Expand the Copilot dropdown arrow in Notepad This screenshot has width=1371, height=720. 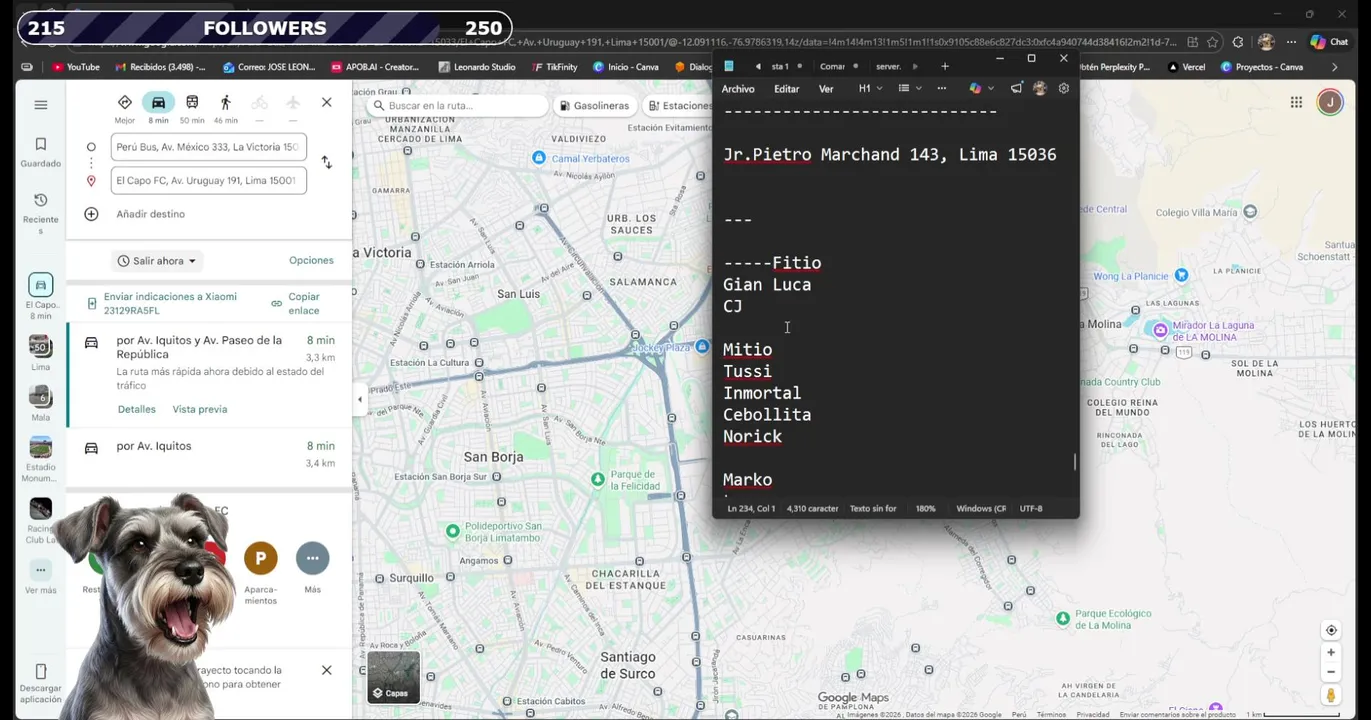pyautogui.click(x=990, y=89)
